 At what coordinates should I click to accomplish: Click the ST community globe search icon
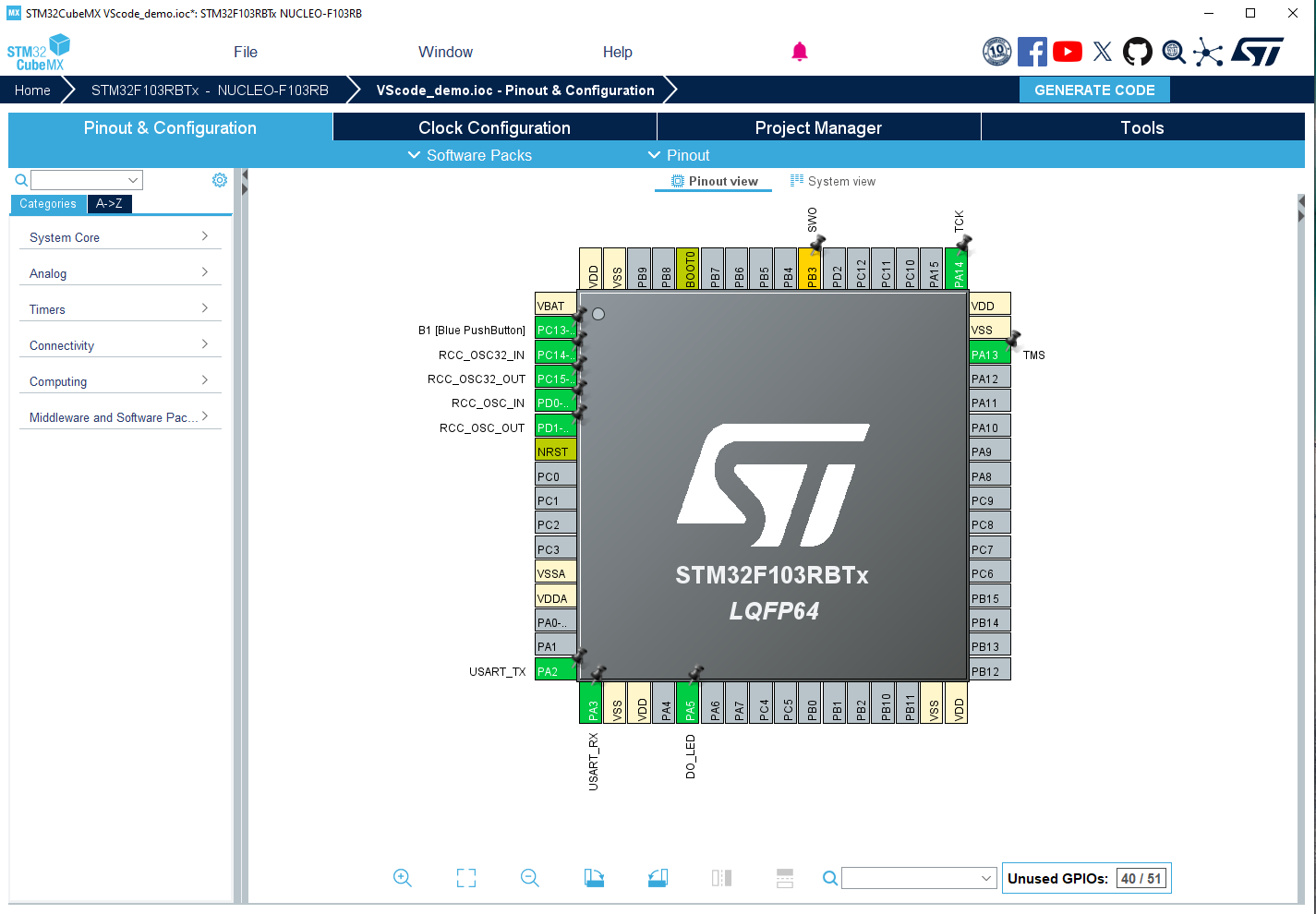click(1174, 52)
